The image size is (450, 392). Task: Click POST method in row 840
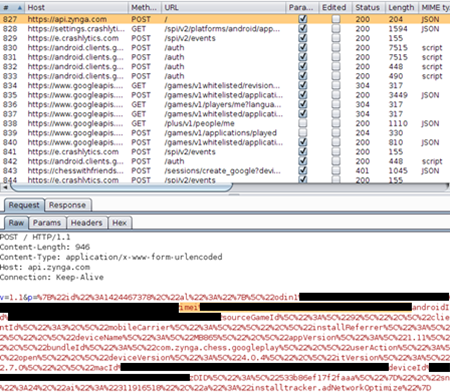(x=141, y=142)
